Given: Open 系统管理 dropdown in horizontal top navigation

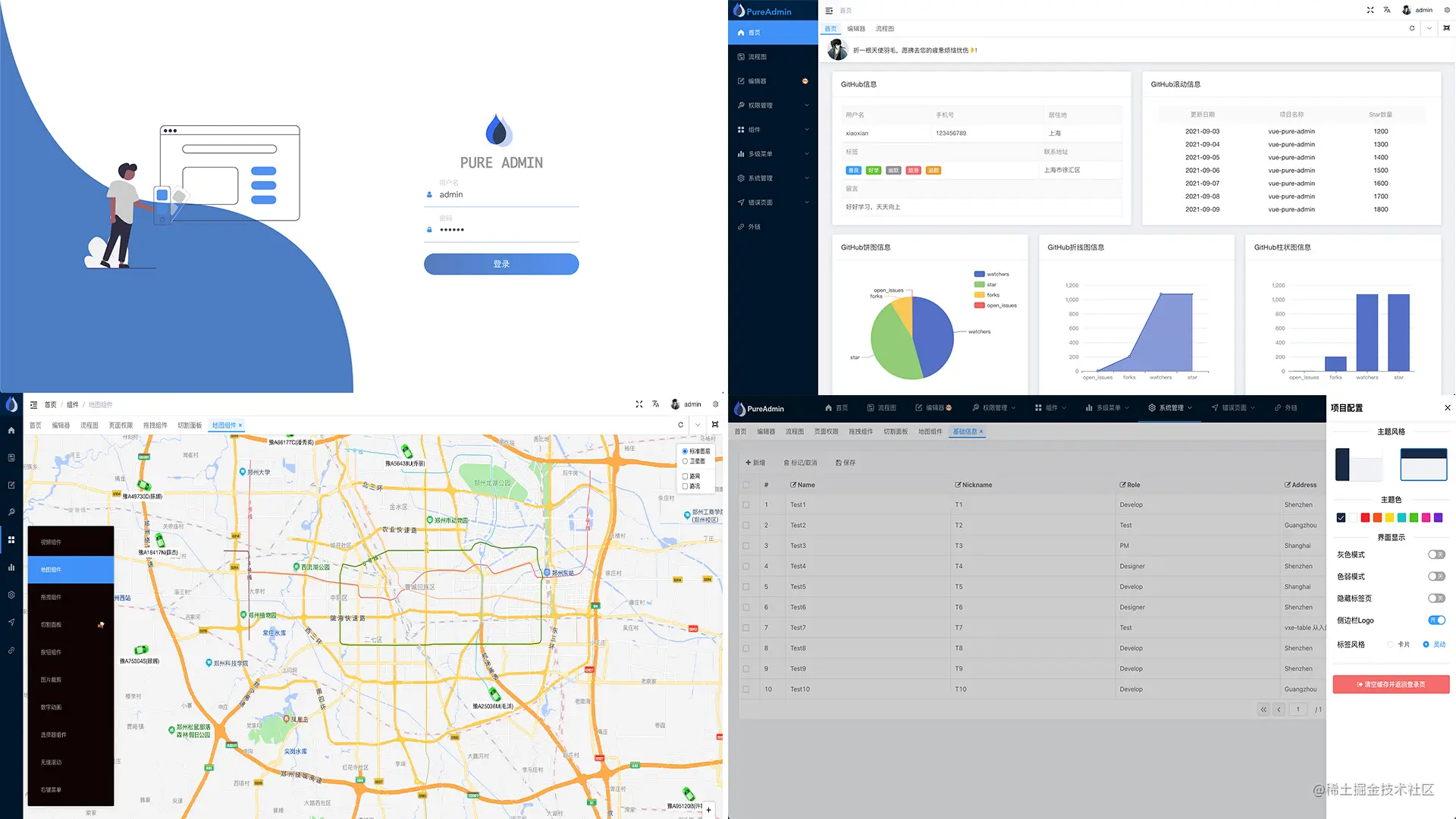Looking at the screenshot, I should coord(1170,408).
